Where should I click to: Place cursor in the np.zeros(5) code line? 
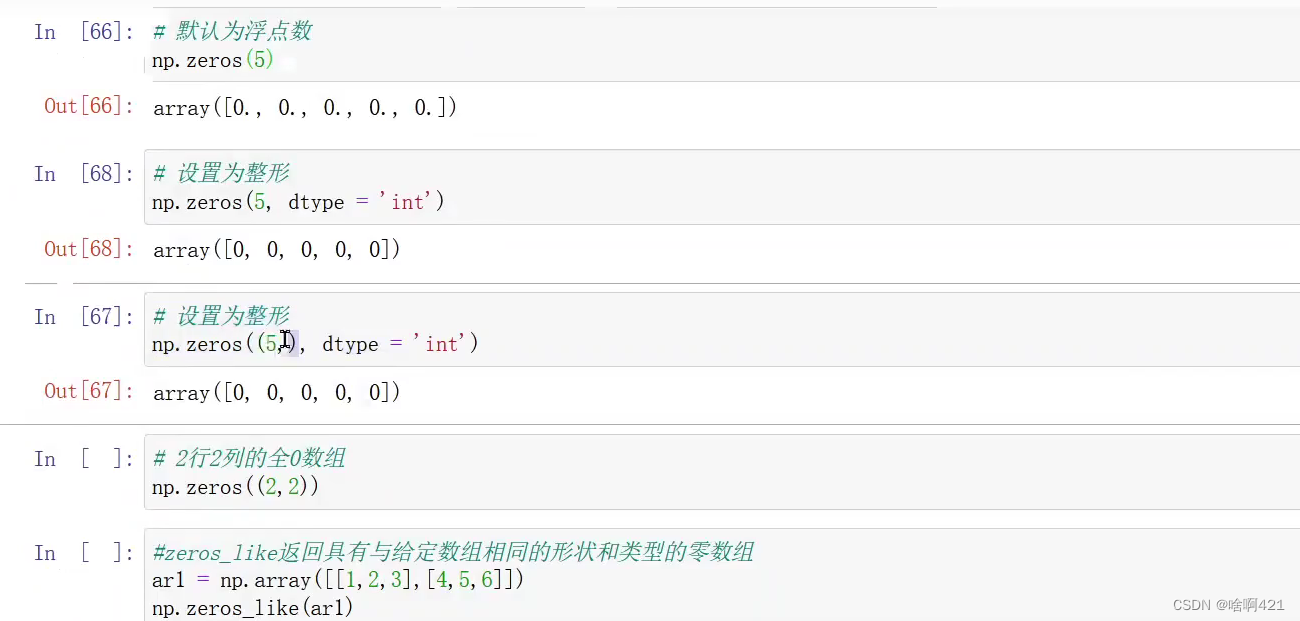pyautogui.click(x=213, y=60)
